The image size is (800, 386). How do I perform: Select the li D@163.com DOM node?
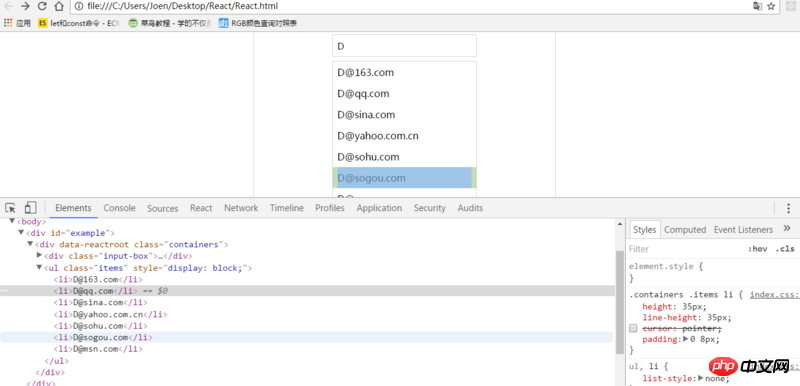click(x=98, y=279)
